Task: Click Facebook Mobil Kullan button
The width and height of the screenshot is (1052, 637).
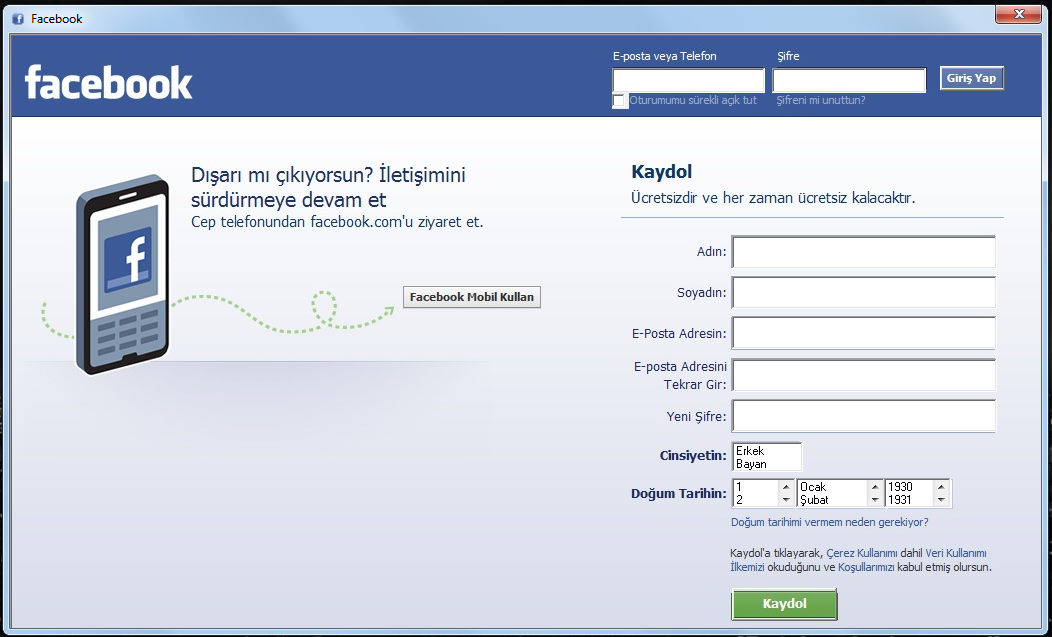Action: coord(472,297)
